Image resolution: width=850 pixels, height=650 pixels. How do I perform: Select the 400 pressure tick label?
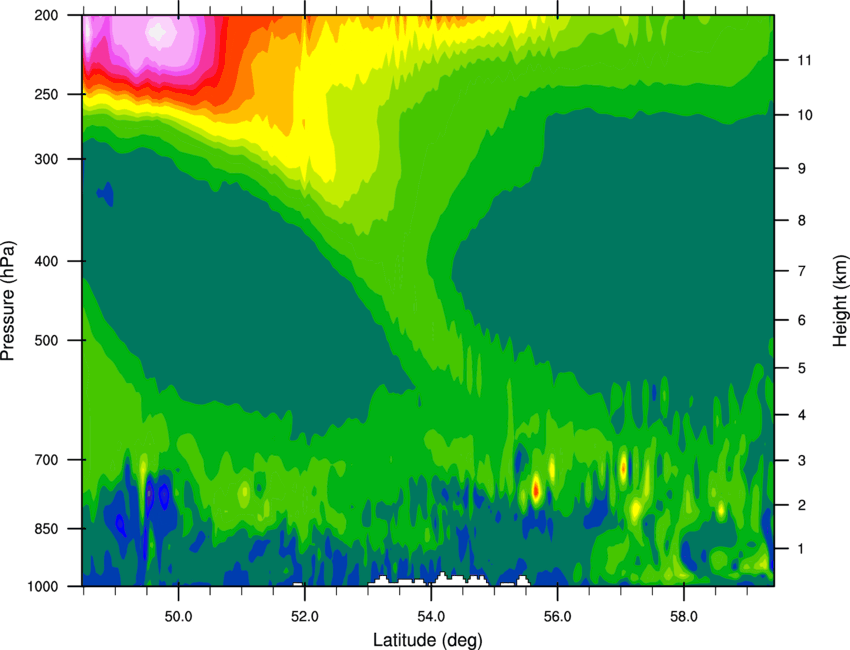point(46,261)
